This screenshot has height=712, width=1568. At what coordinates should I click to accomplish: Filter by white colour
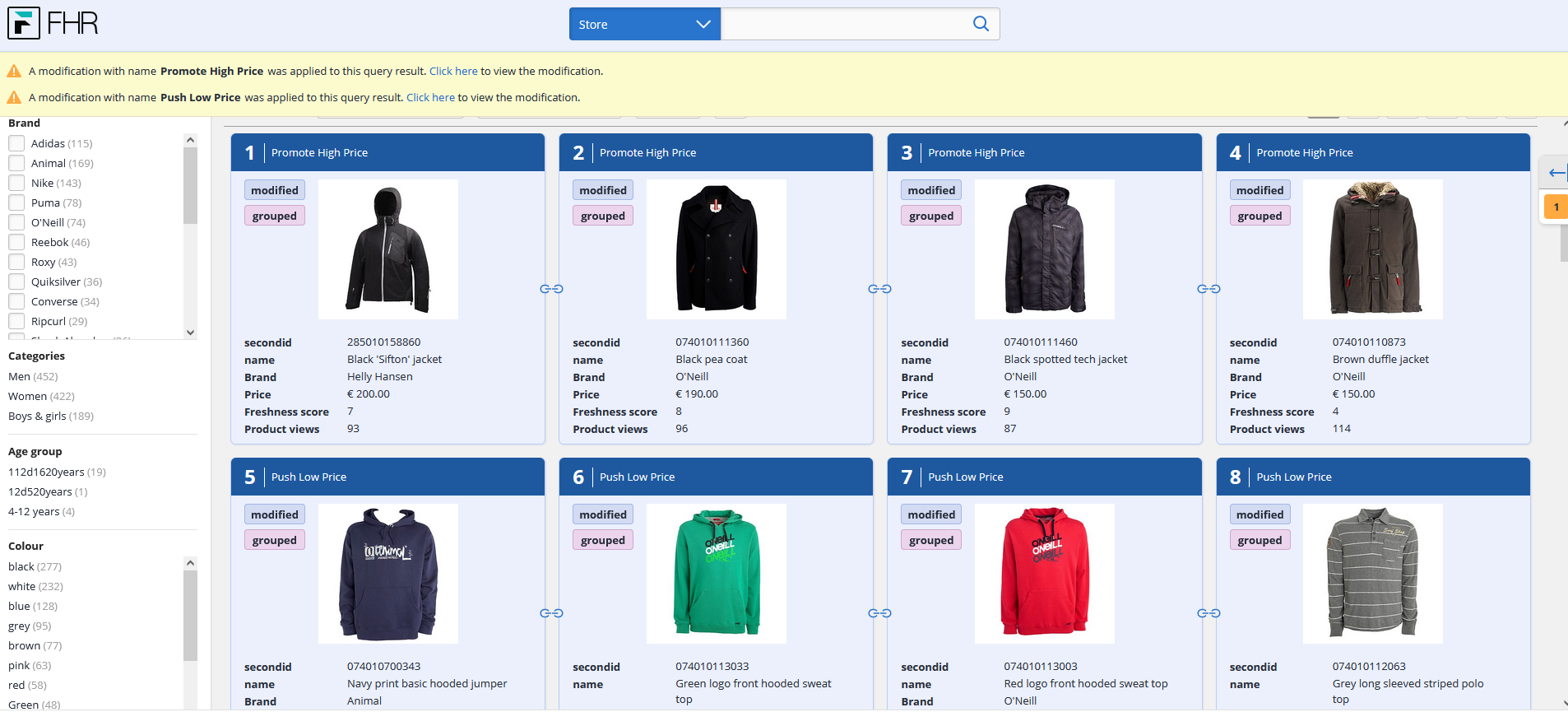click(35, 586)
